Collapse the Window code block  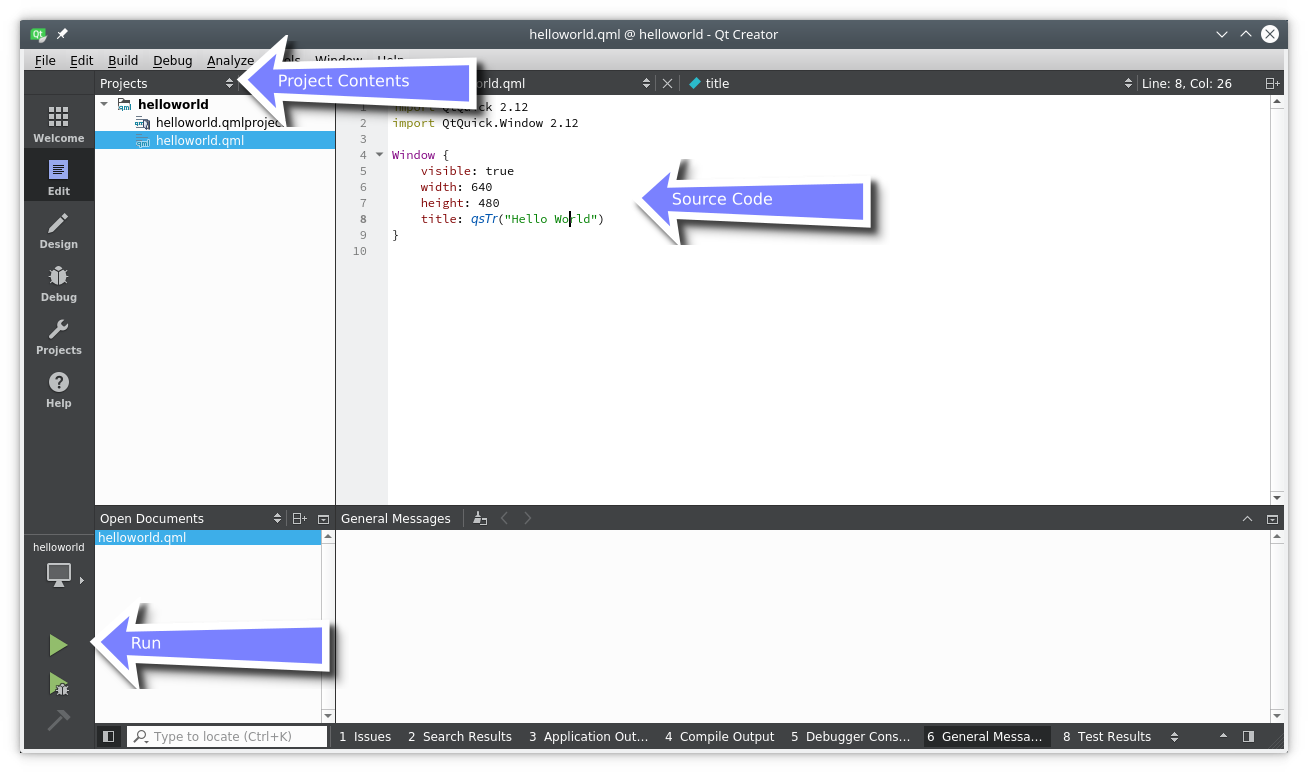click(x=379, y=155)
